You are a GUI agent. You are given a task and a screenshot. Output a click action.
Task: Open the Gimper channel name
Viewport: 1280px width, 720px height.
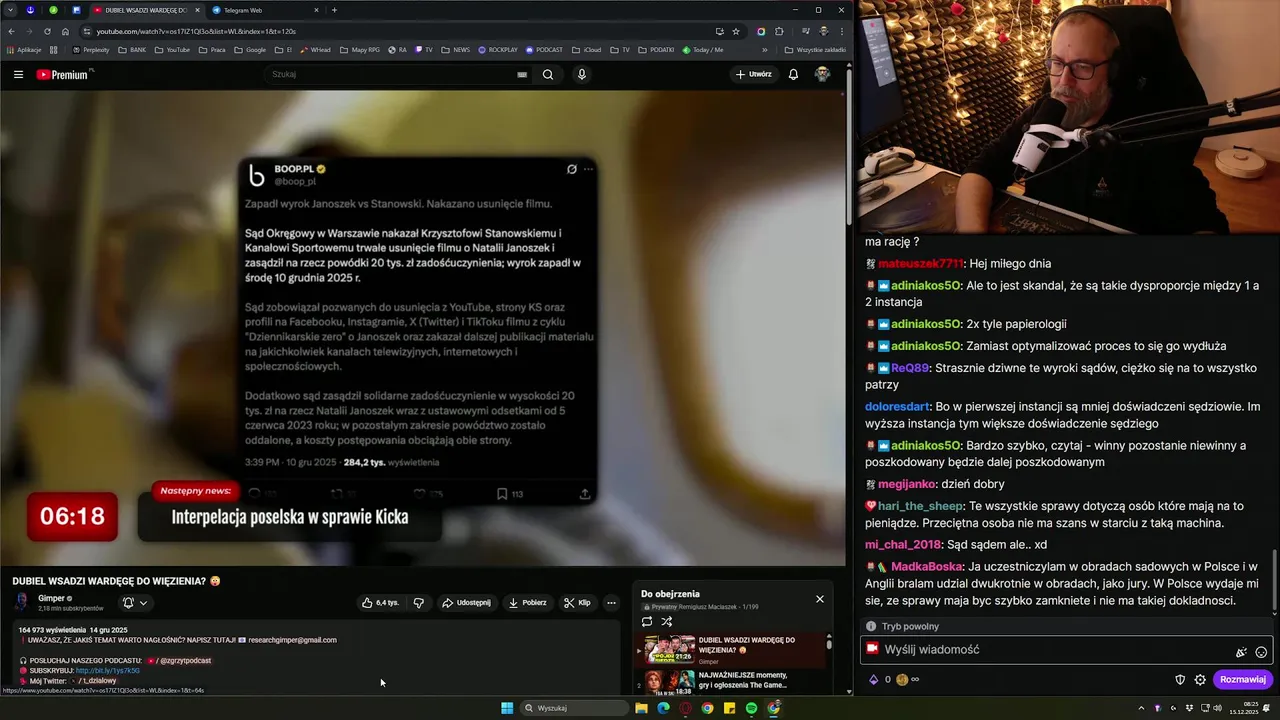[51, 598]
